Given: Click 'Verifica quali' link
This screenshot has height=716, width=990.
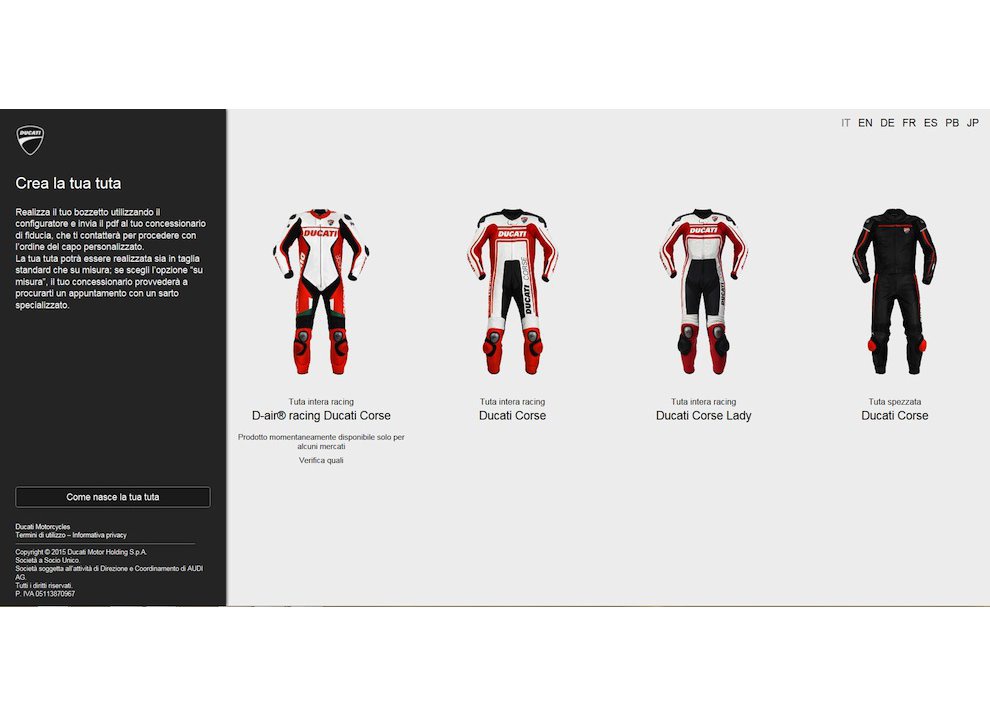Looking at the screenshot, I should (321, 460).
